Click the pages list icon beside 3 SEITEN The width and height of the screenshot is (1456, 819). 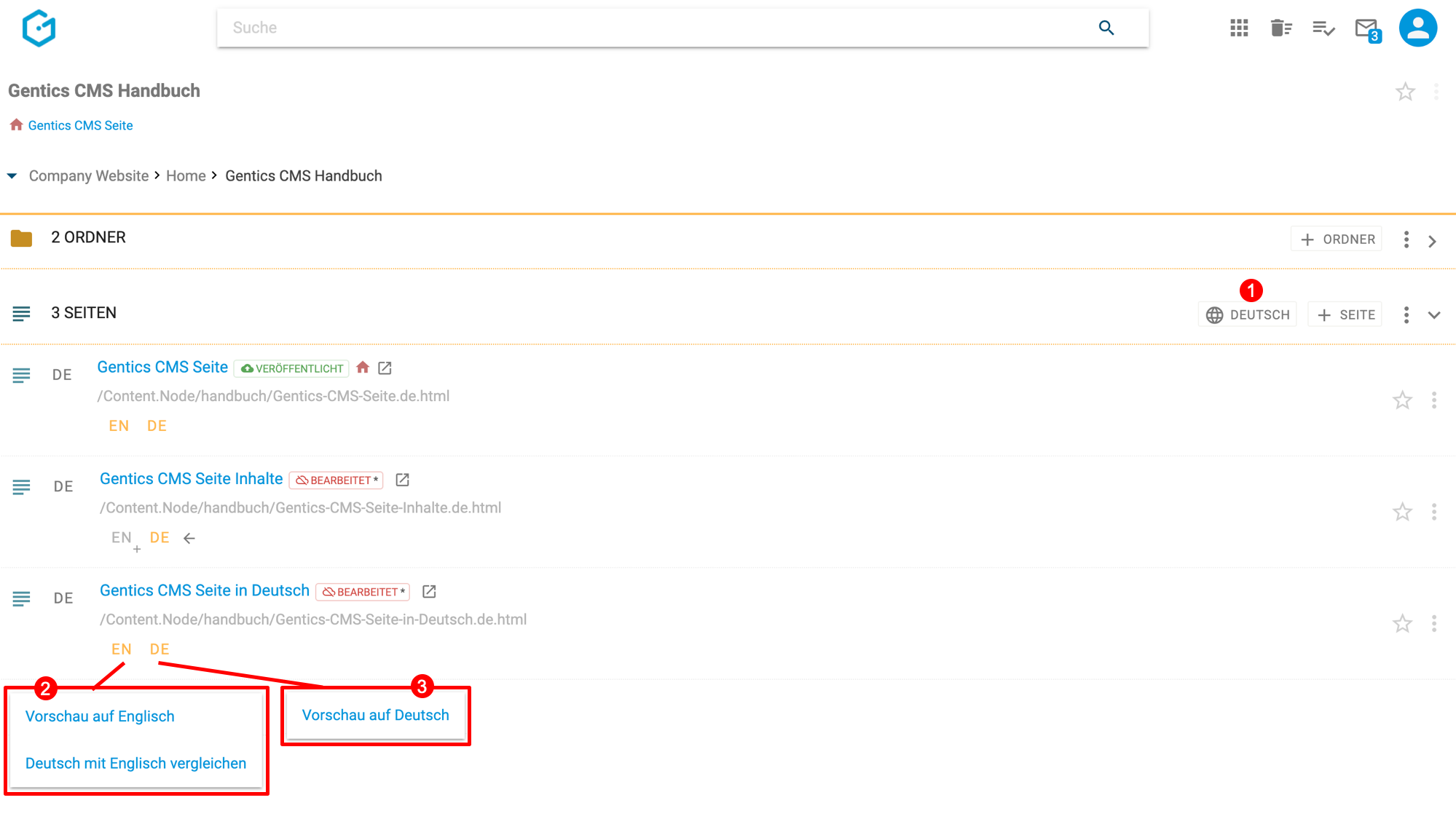(x=21, y=314)
